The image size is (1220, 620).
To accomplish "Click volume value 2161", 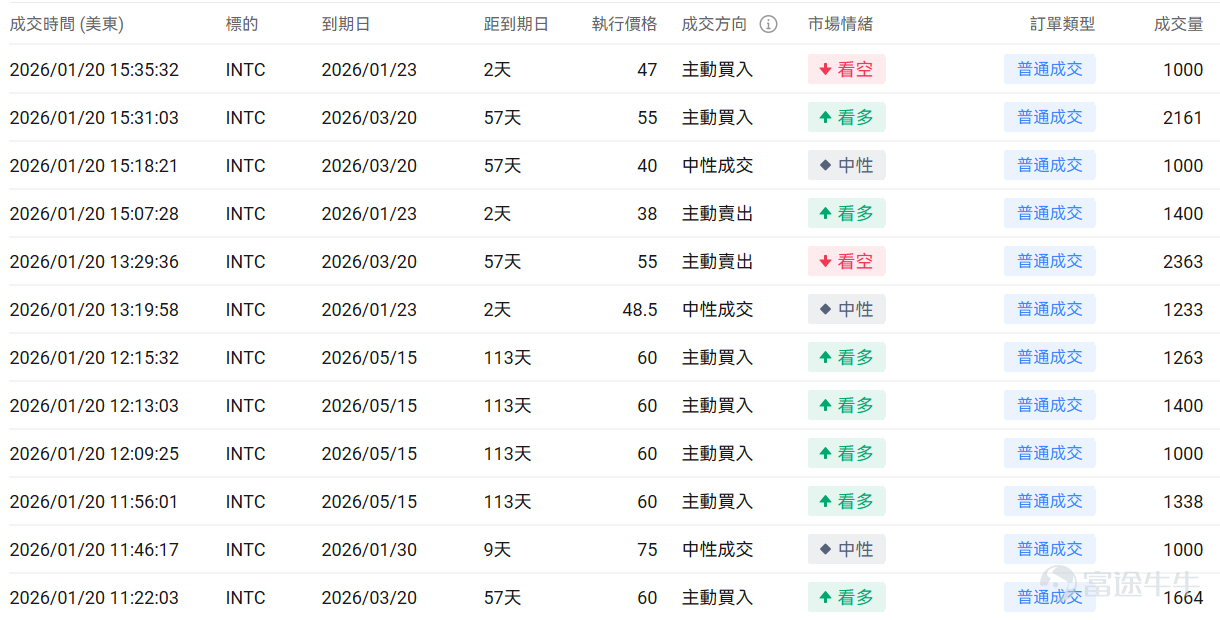I will [1183, 118].
